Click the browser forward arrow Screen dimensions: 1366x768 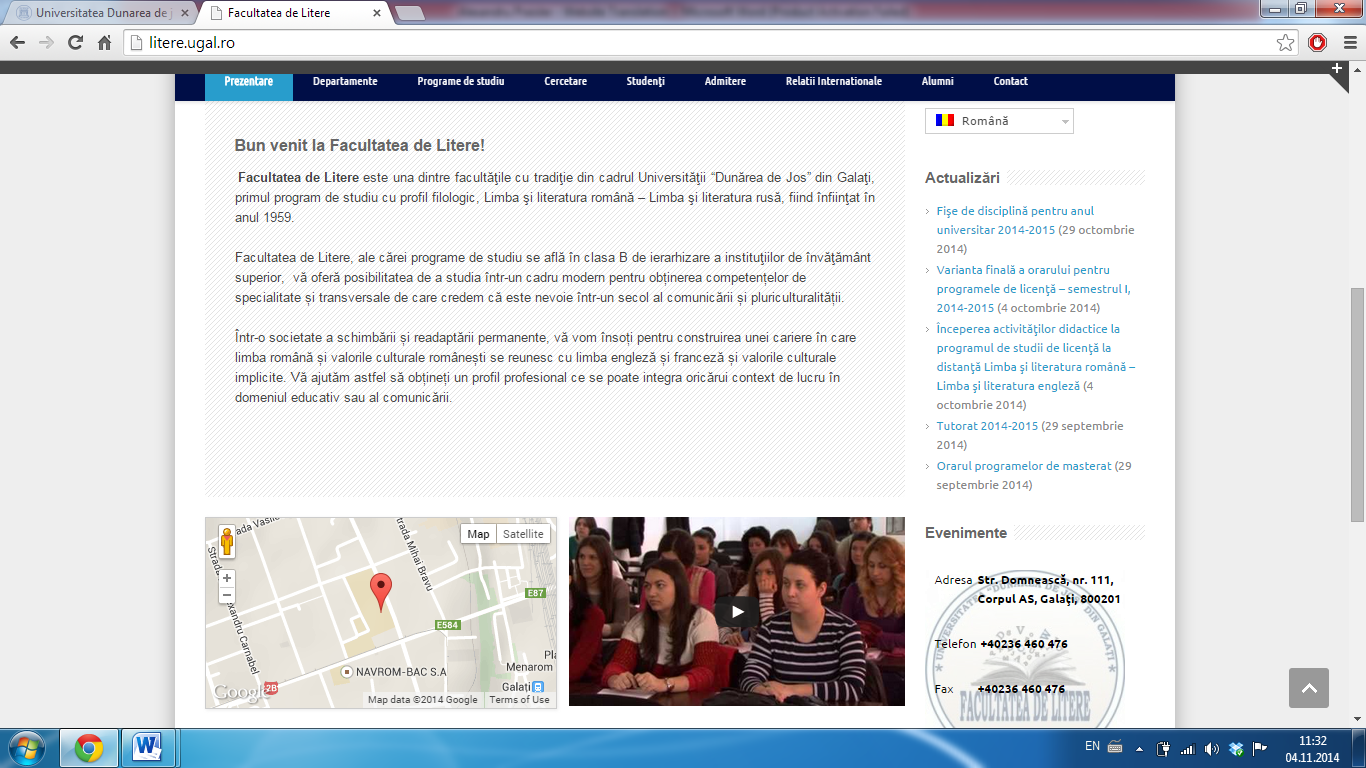coord(46,43)
